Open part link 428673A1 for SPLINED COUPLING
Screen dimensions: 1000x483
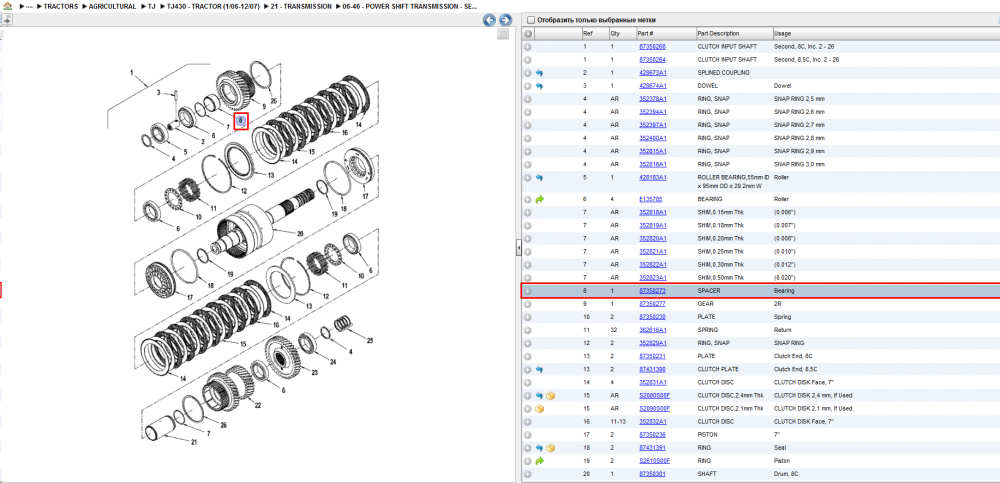coord(653,73)
